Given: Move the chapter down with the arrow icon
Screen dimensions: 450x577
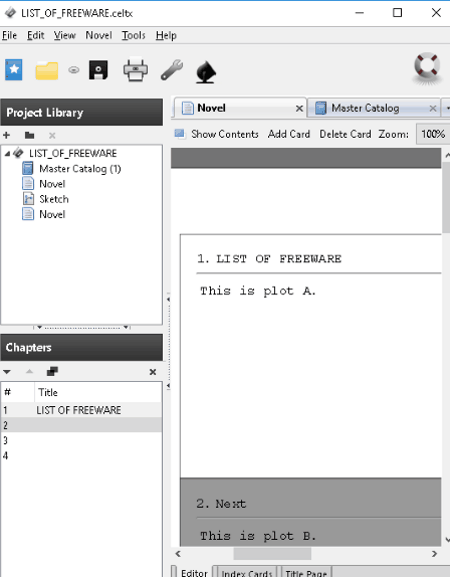Looking at the screenshot, I should pos(7,372).
